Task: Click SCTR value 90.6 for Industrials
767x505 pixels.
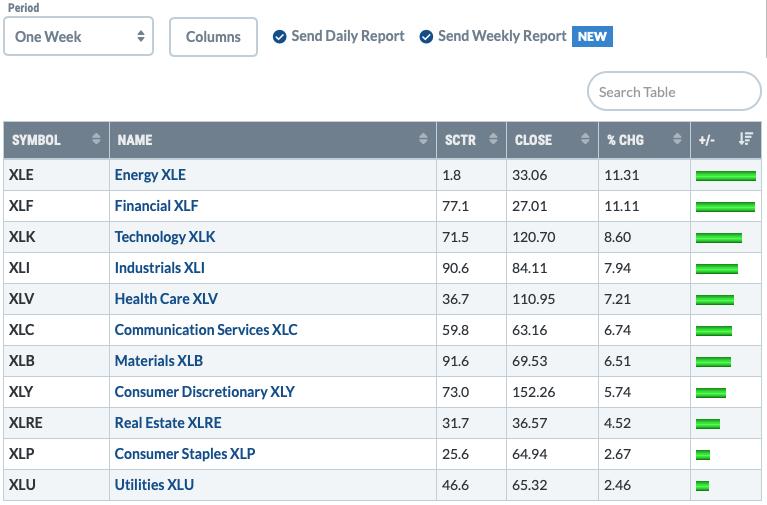Action: 455,268
